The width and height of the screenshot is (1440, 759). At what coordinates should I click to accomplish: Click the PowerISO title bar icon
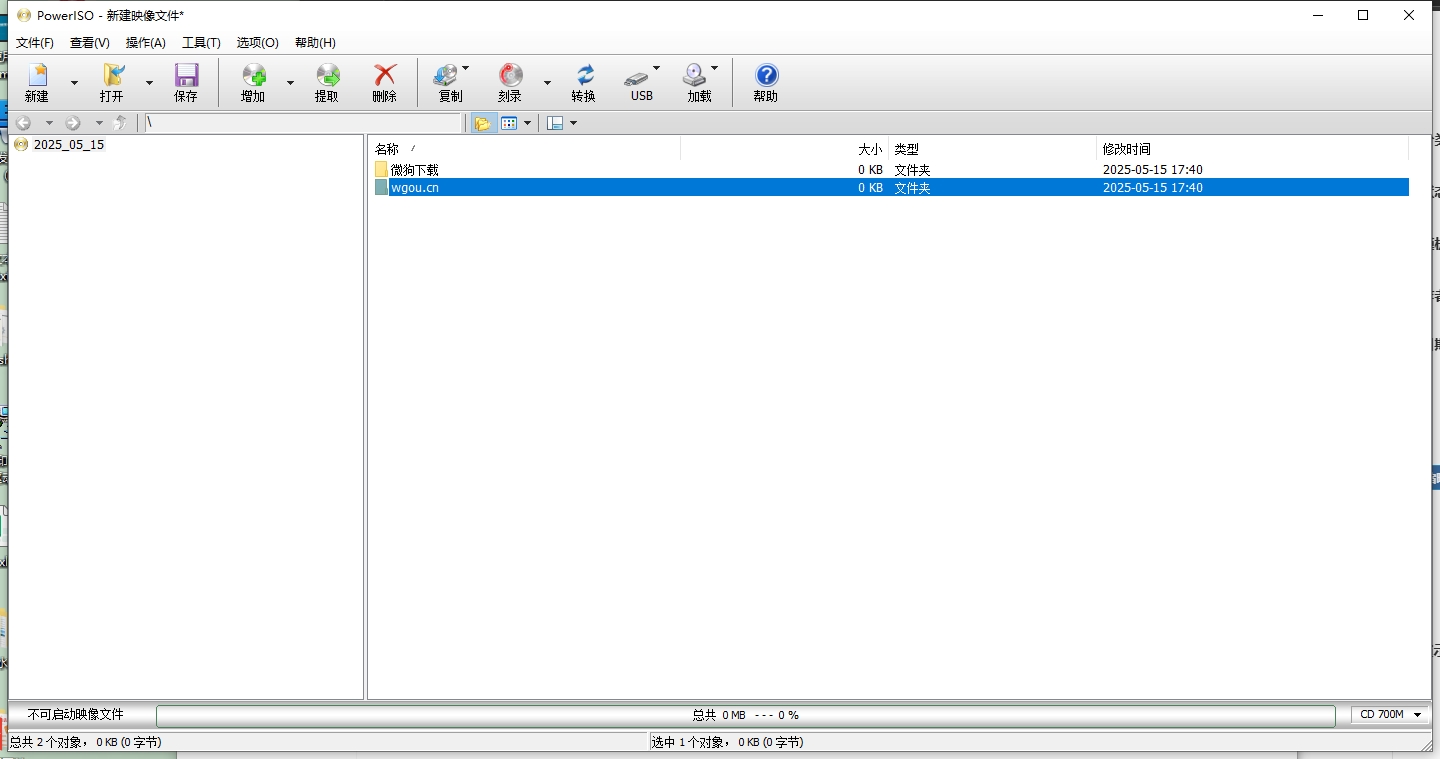pos(24,15)
